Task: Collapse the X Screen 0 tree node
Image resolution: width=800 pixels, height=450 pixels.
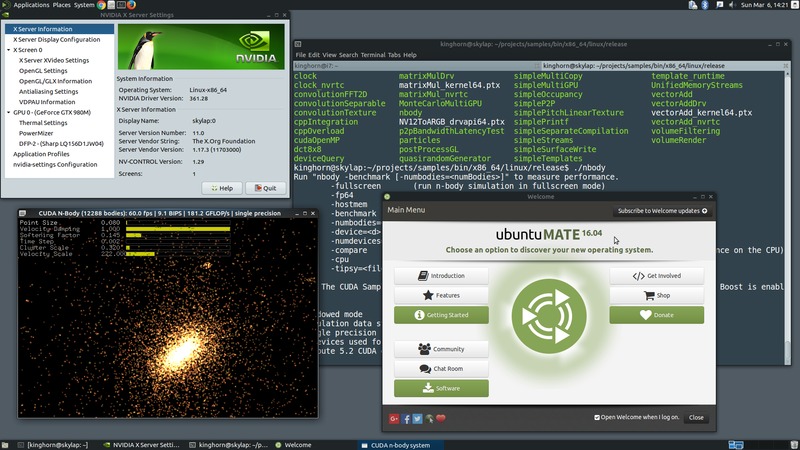Action: (9, 49)
